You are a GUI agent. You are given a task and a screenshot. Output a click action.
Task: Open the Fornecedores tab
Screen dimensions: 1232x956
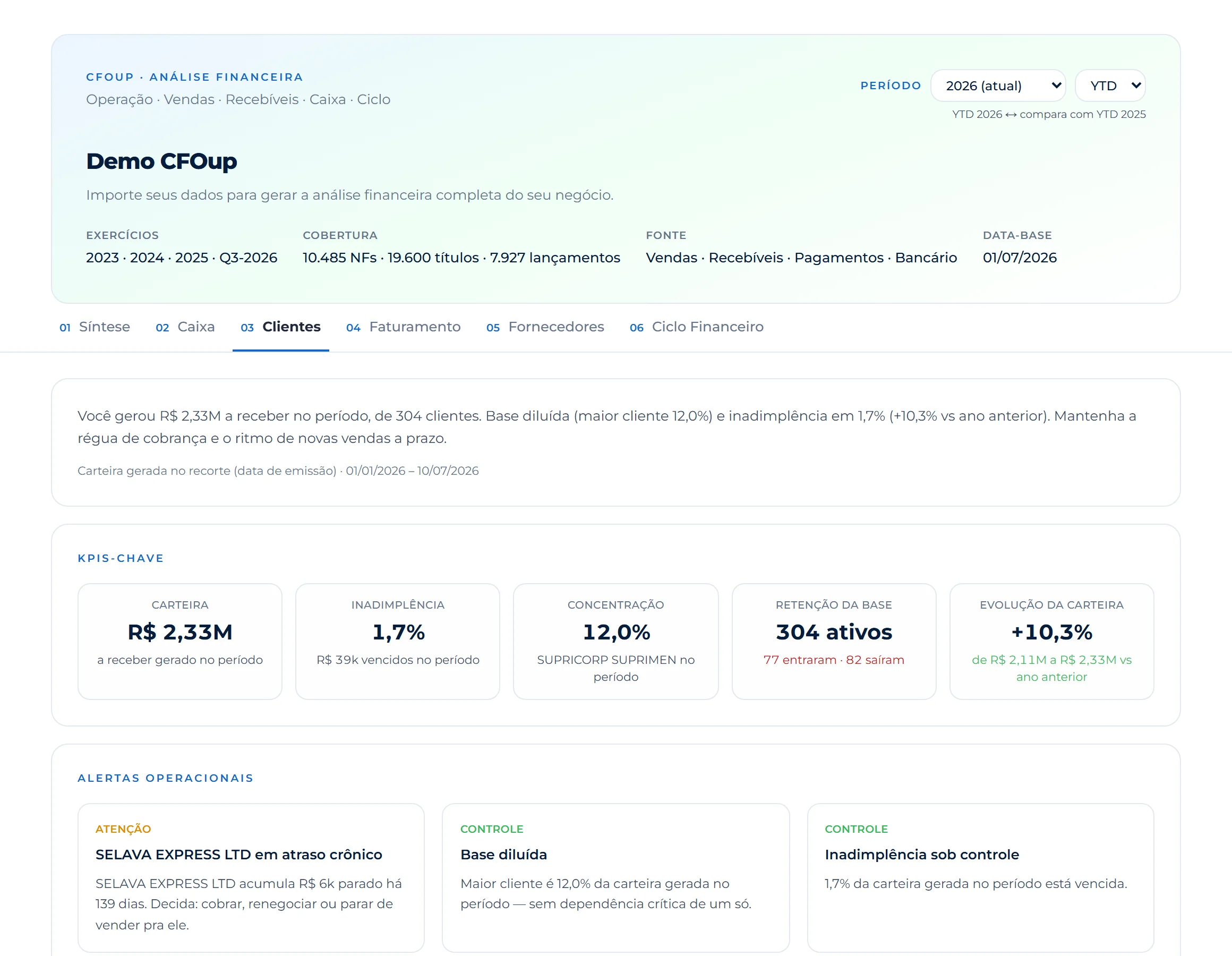coord(545,327)
